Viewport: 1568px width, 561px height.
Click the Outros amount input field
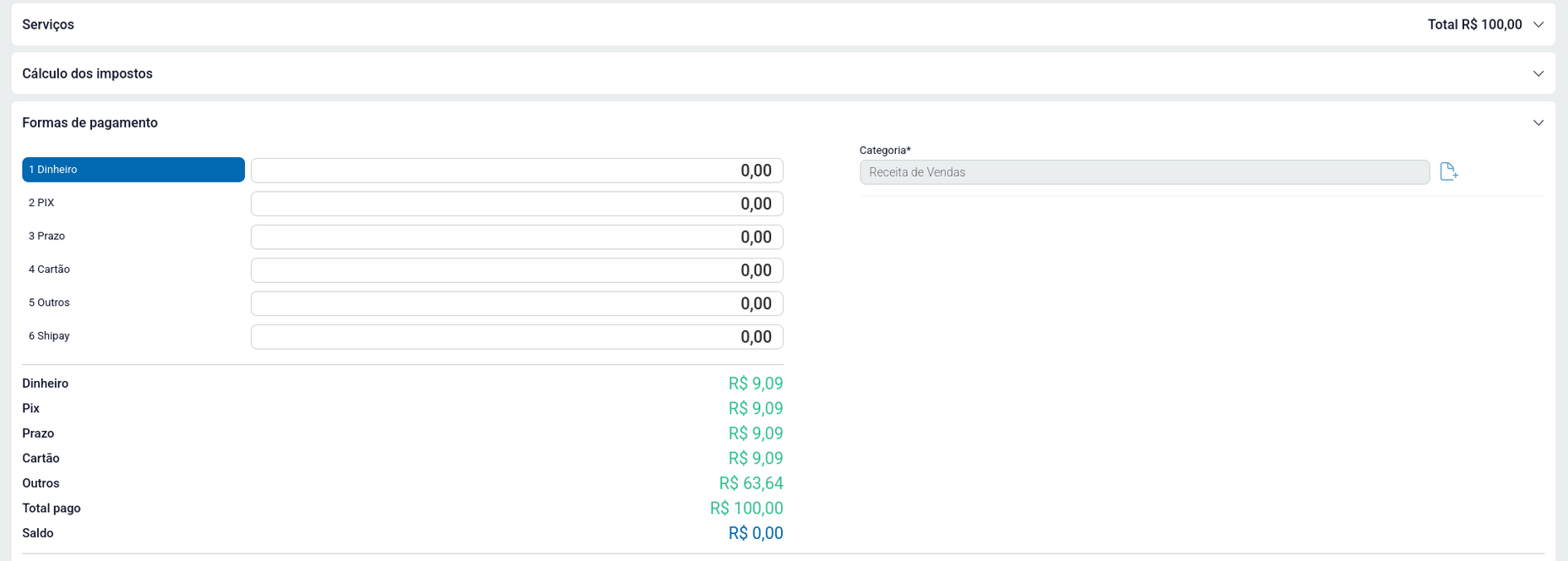(x=516, y=303)
